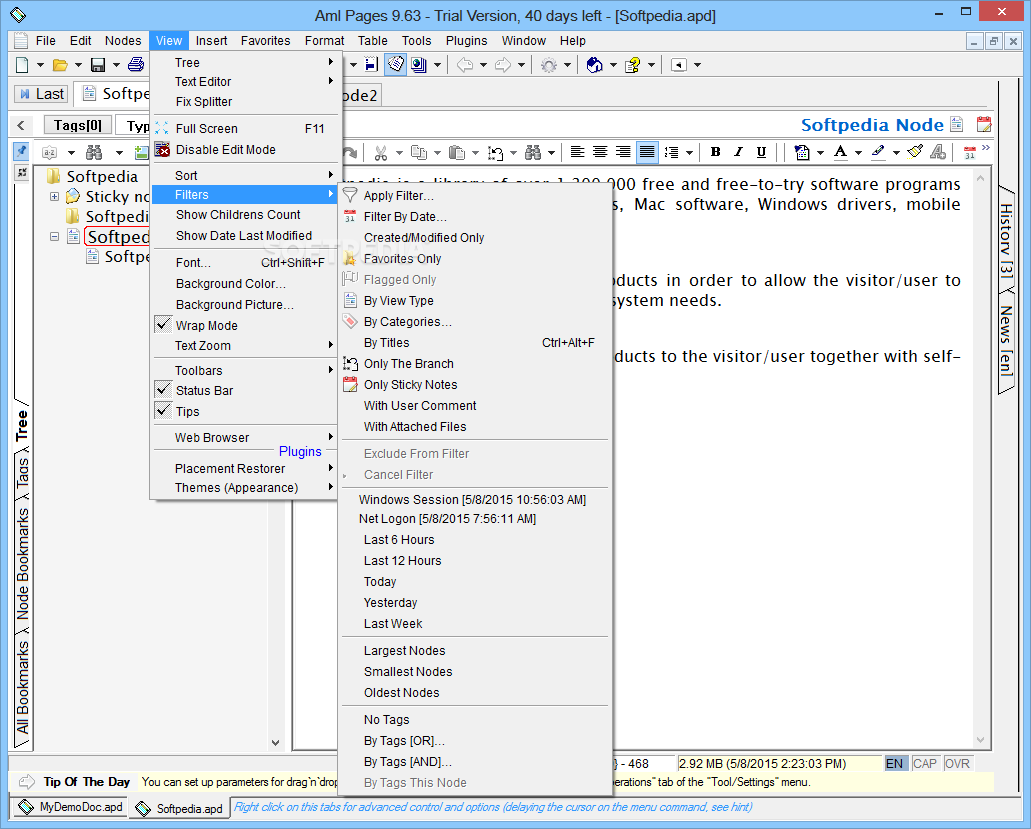The image size is (1031, 829).
Task: Click the help question mark icon
Action: point(633,64)
